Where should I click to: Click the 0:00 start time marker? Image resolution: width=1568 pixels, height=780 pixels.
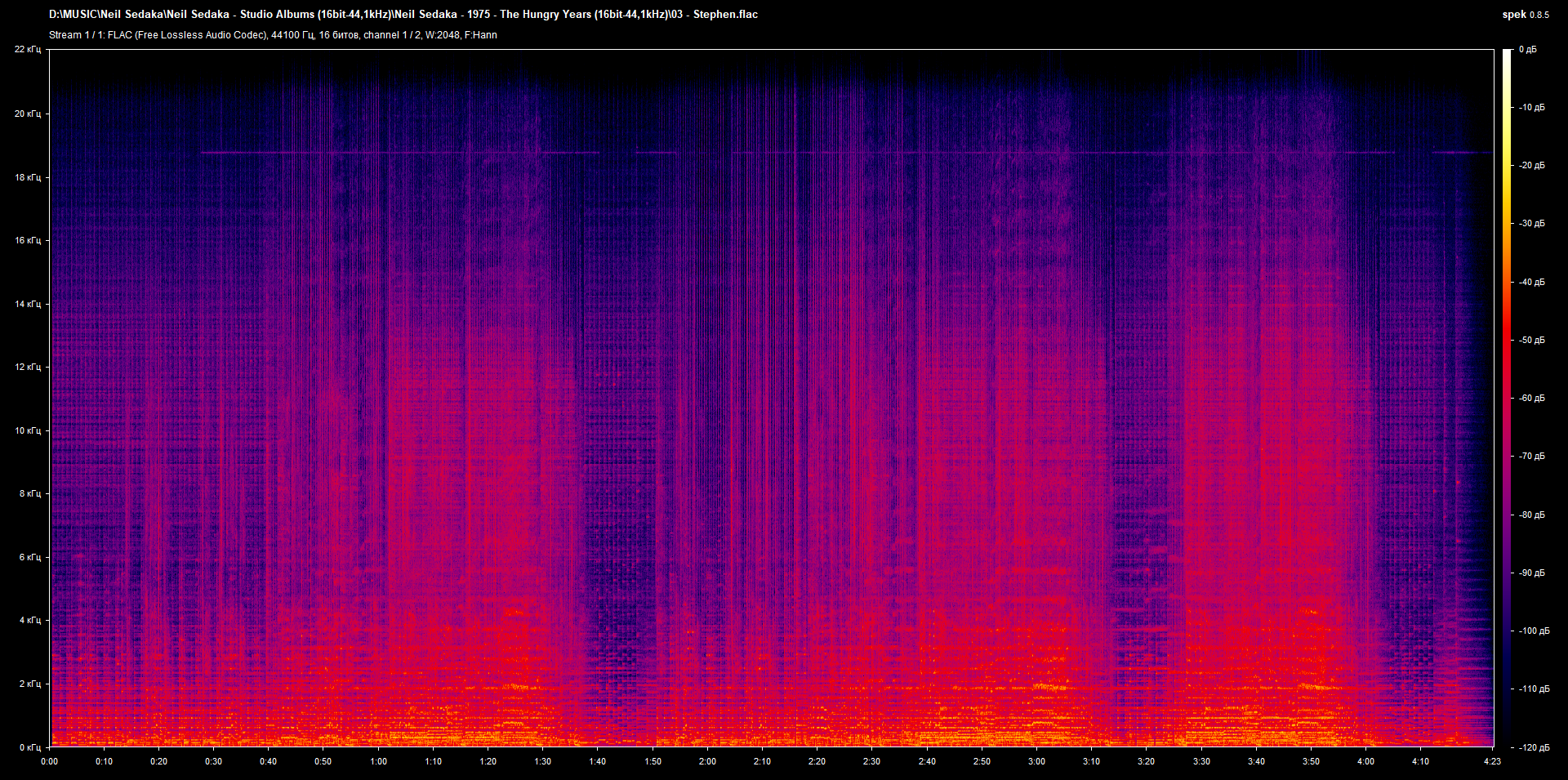coord(50,761)
